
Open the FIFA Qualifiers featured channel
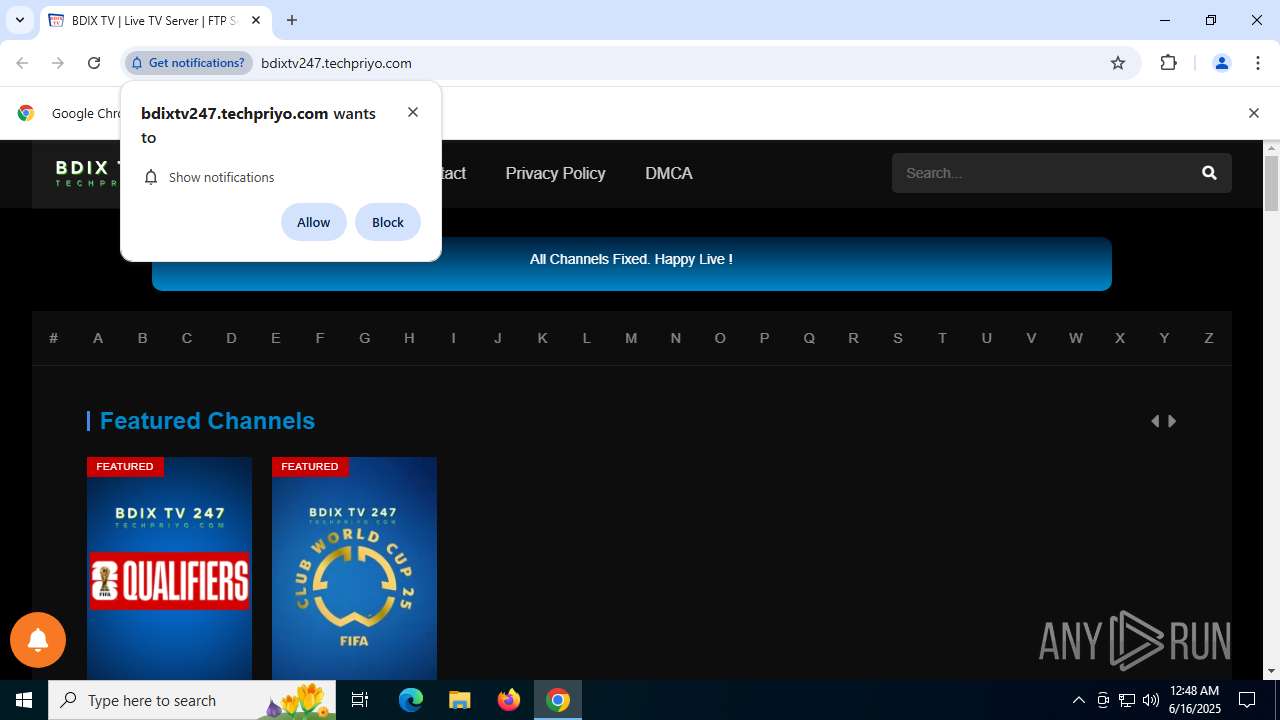tap(169, 568)
